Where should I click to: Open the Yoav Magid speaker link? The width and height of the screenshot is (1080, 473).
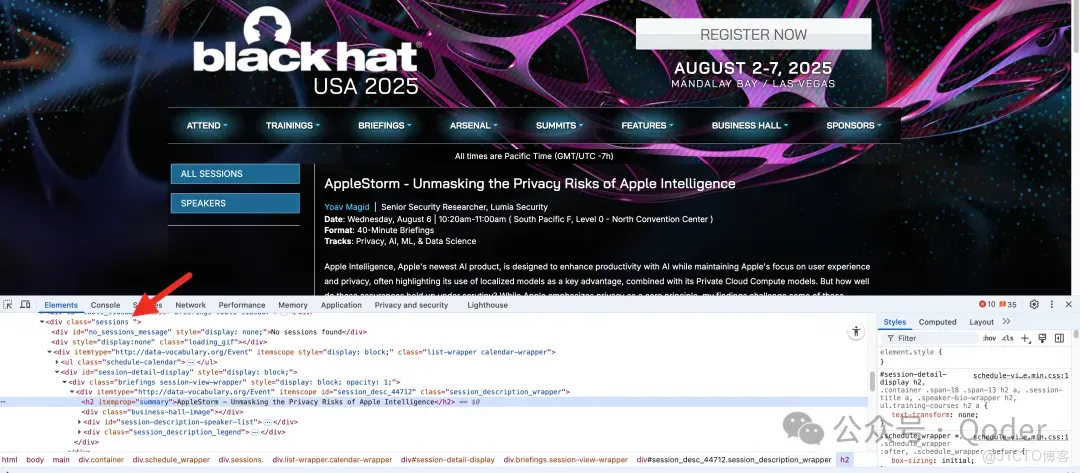[346, 207]
